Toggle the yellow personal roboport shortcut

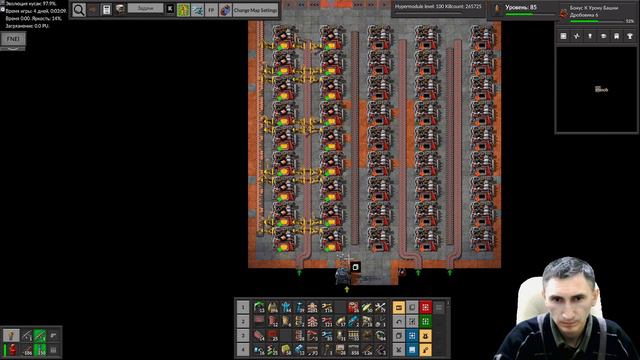click(425, 336)
